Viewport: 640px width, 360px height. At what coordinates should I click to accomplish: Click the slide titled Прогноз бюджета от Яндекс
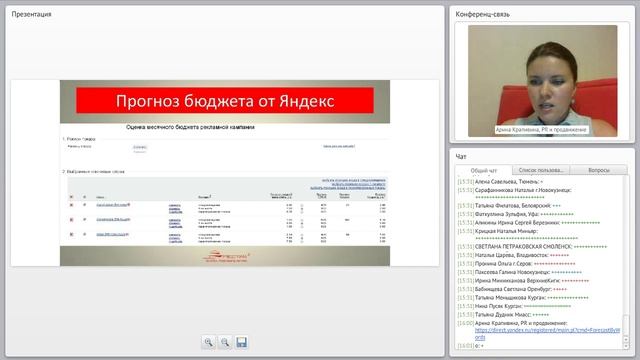pyautogui.click(x=225, y=173)
